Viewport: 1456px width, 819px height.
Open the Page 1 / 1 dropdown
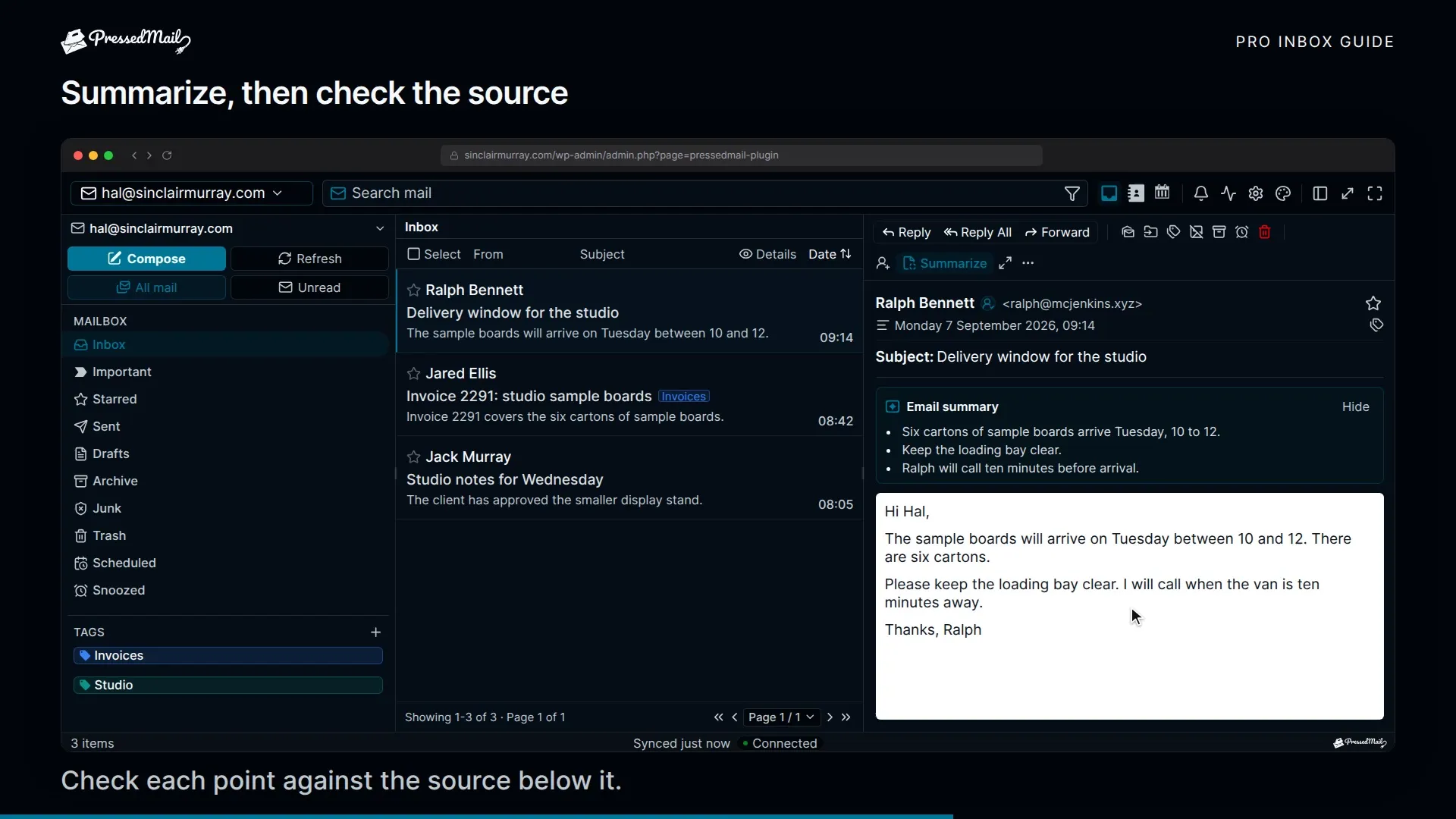pos(781,717)
